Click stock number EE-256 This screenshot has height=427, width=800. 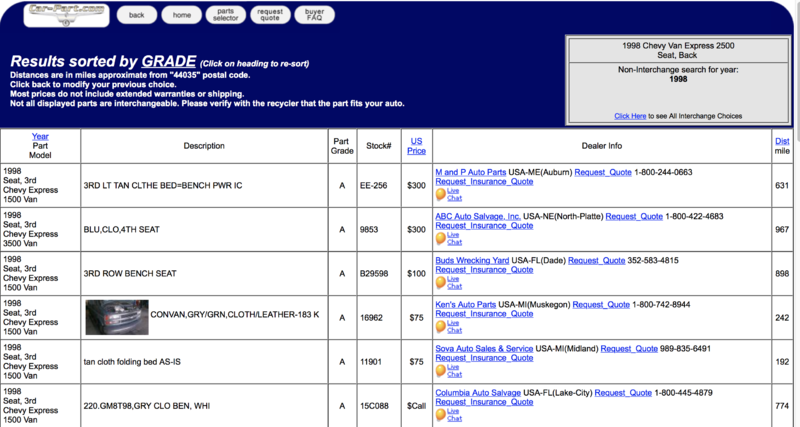click(373, 186)
